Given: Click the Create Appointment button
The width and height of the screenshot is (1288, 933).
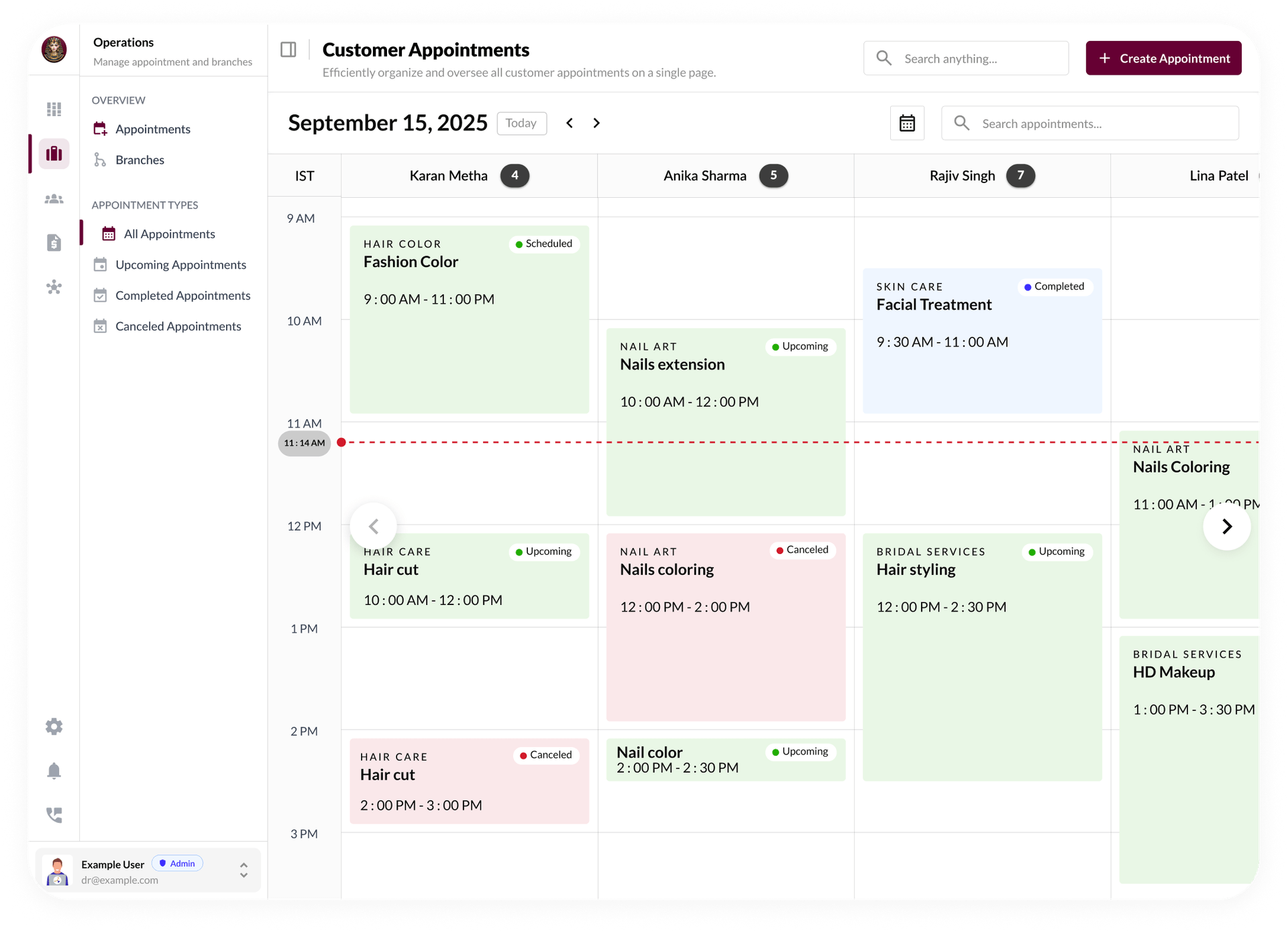Looking at the screenshot, I should coord(1163,58).
